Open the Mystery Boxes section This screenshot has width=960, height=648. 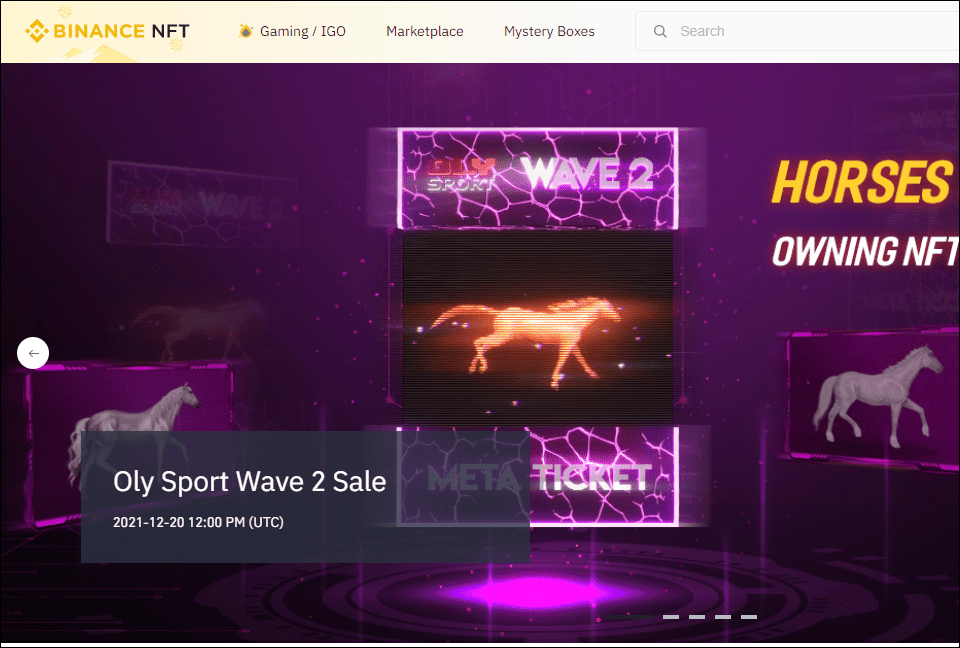[549, 31]
